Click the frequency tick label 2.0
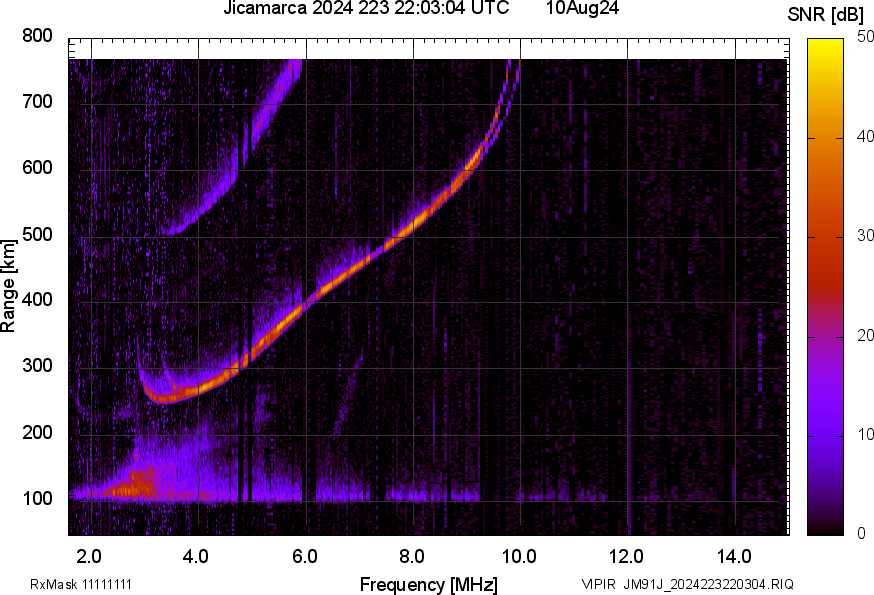 89,556
